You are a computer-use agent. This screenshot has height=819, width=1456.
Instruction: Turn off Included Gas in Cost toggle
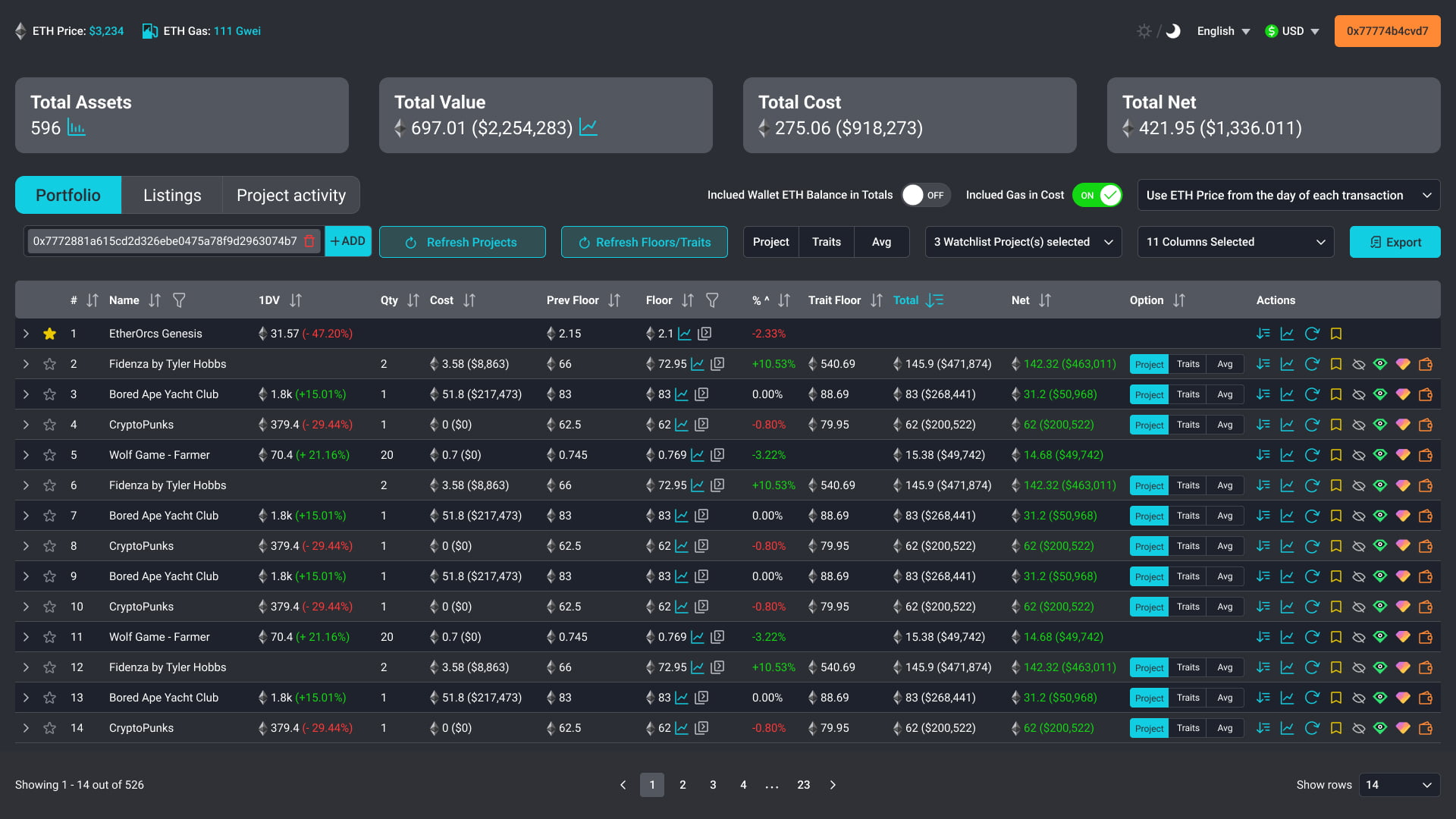1097,195
